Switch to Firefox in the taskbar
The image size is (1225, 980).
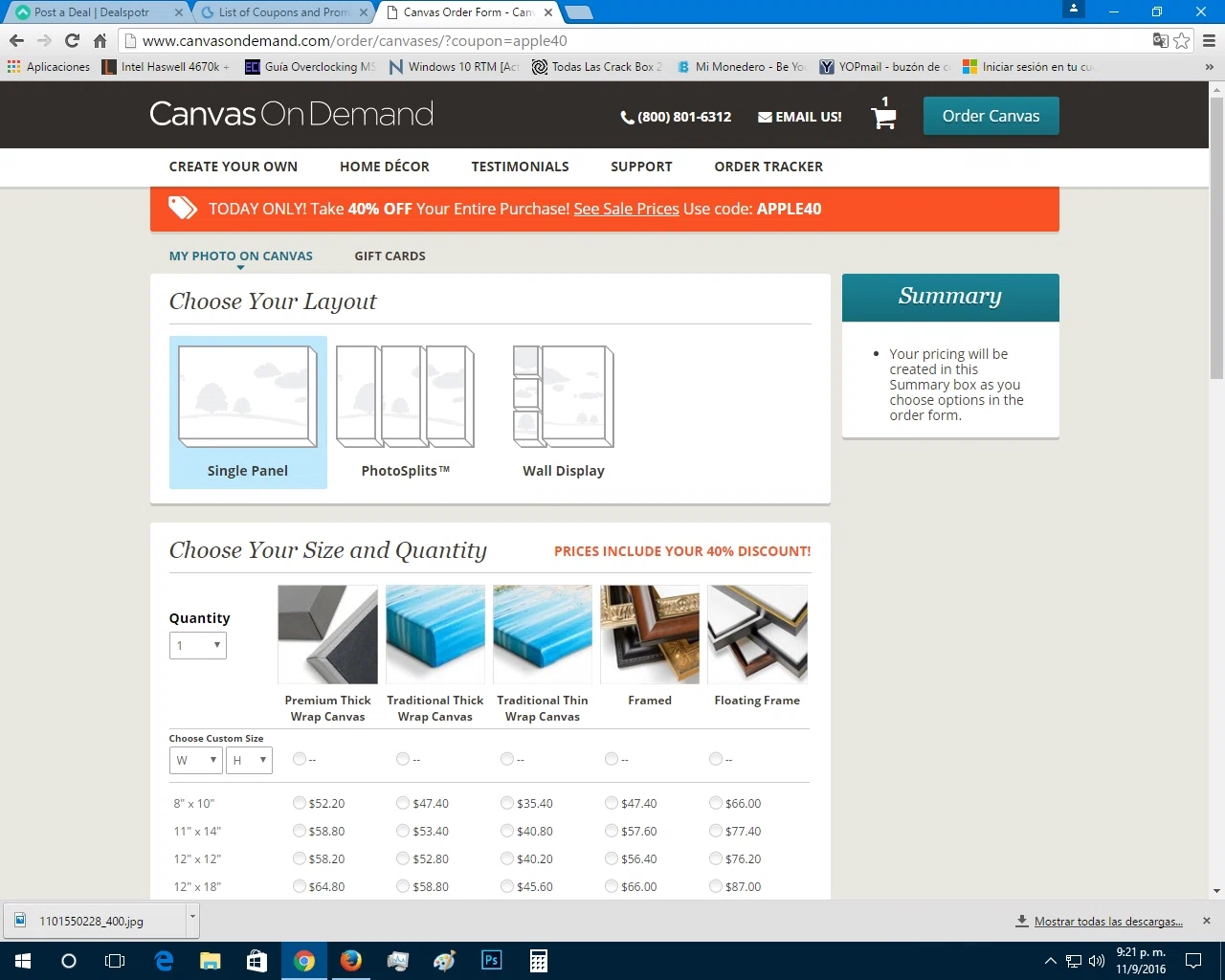[x=351, y=961]
